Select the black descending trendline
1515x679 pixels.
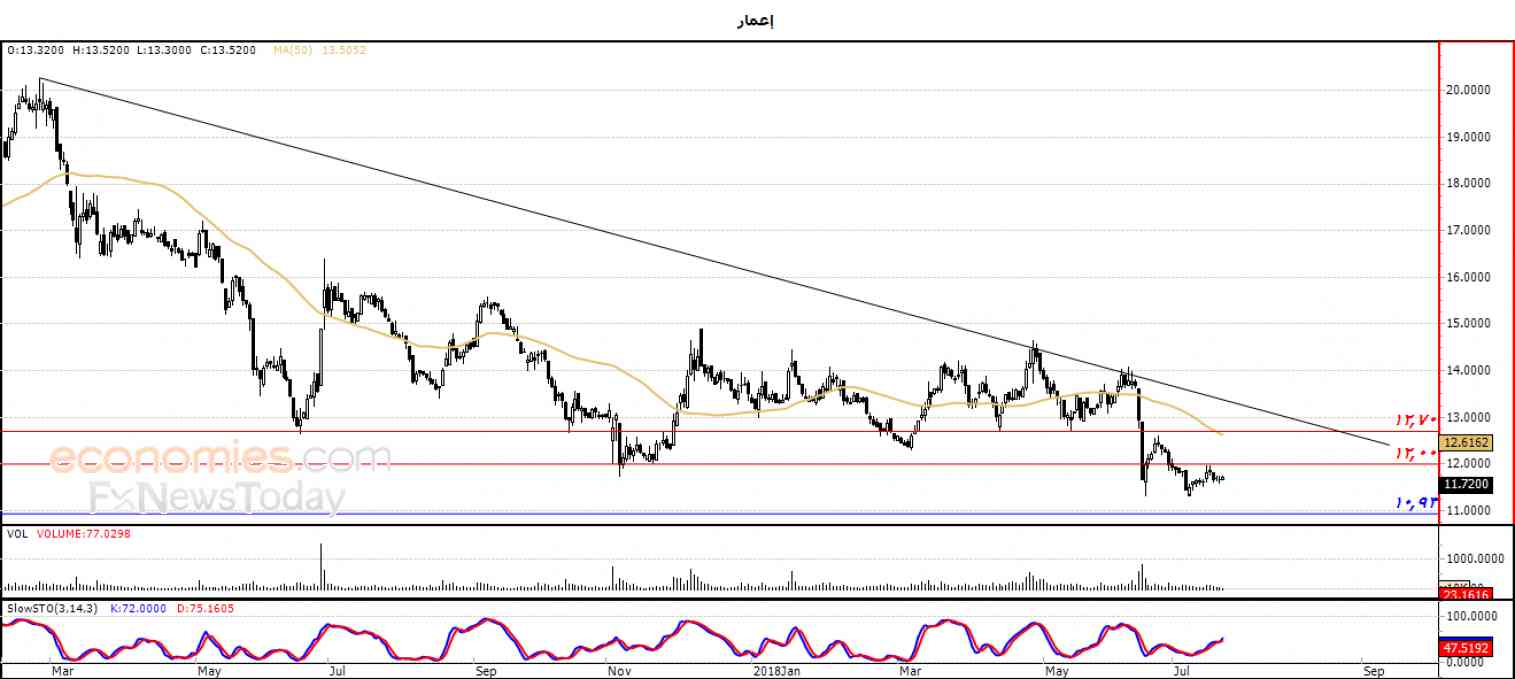tap(715, 261)
